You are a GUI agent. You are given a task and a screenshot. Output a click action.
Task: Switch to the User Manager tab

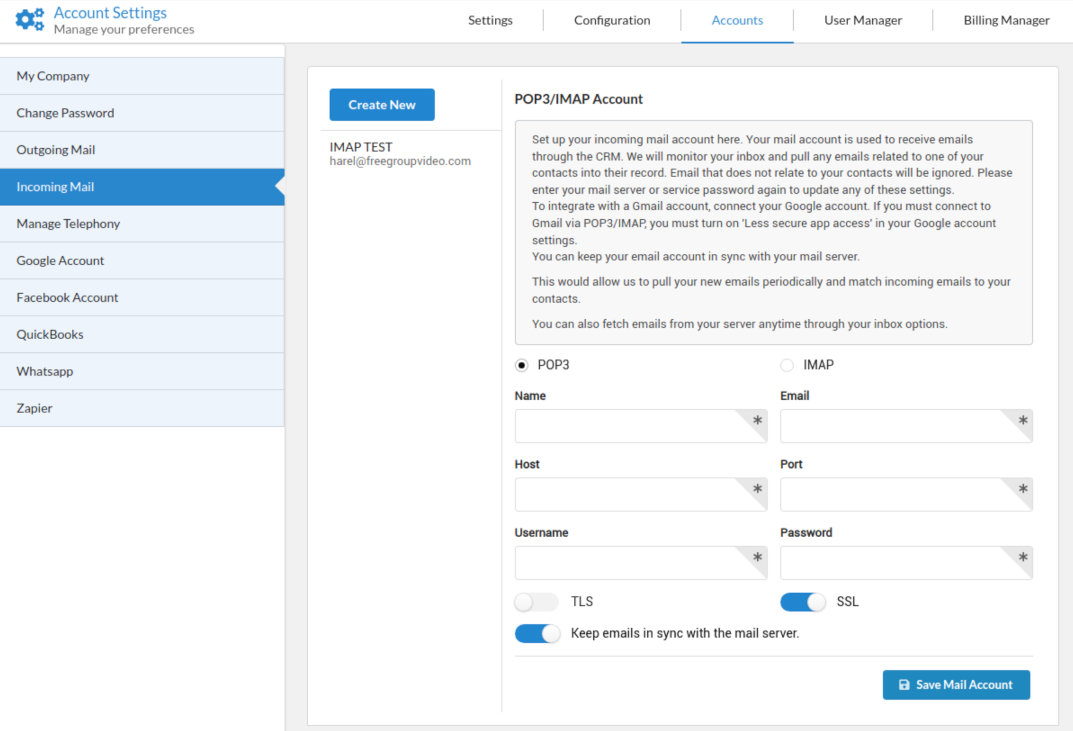862,19
